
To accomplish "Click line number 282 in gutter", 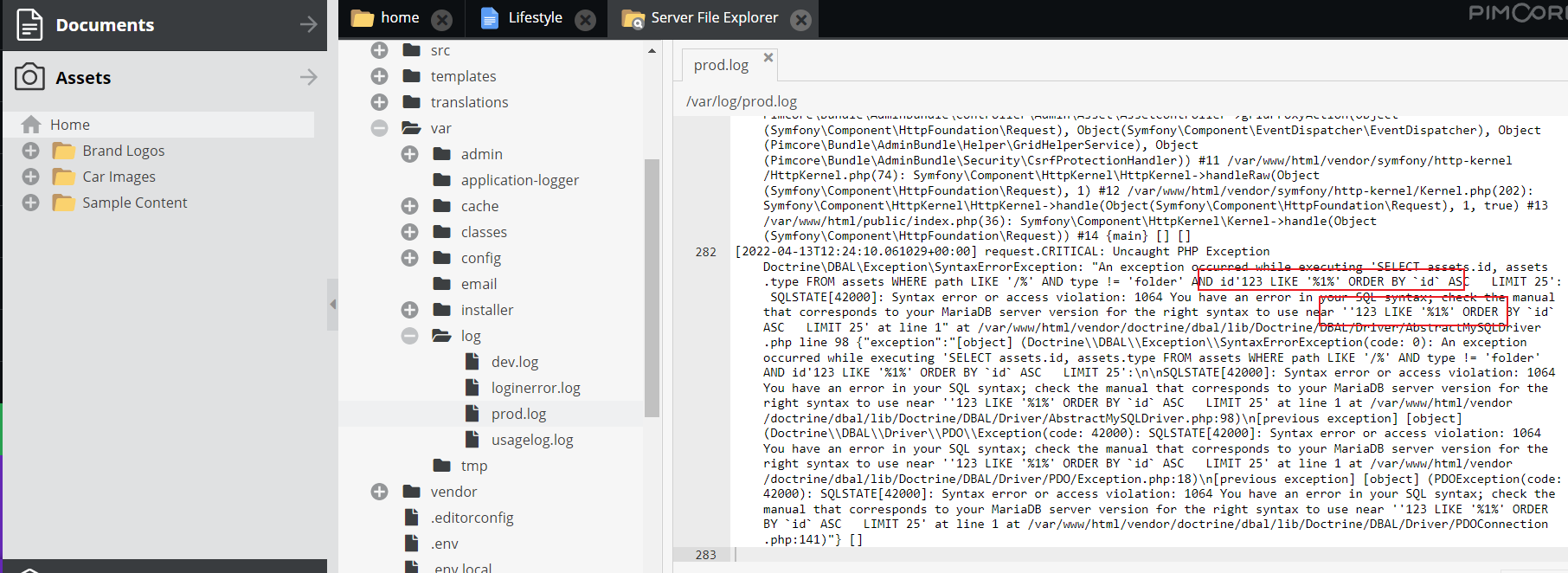I will [x=705, y=252].
